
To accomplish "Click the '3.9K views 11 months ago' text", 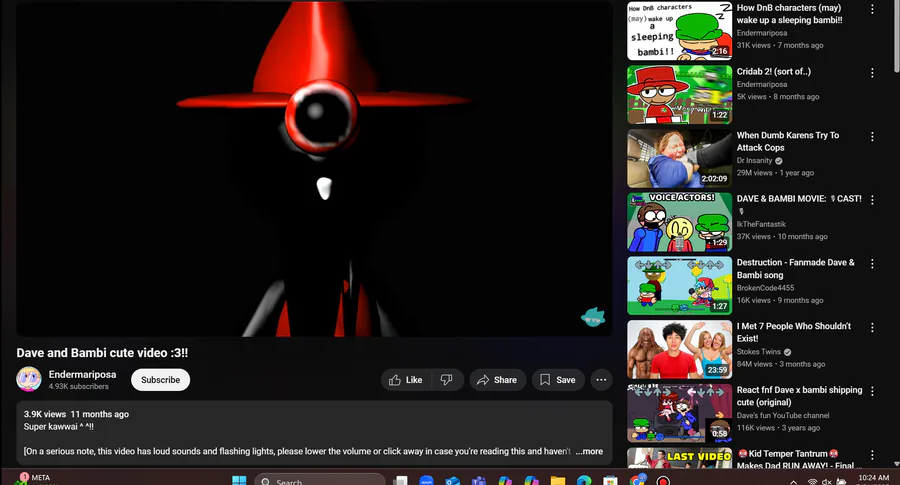I will [x=76, y=414].
